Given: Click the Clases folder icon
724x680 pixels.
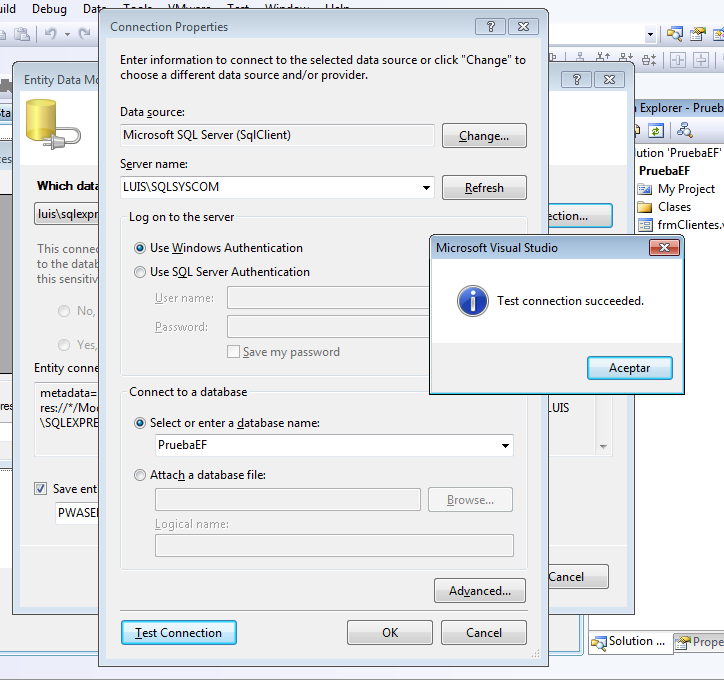Looking at the screenshot, I should tap(645, 207).
